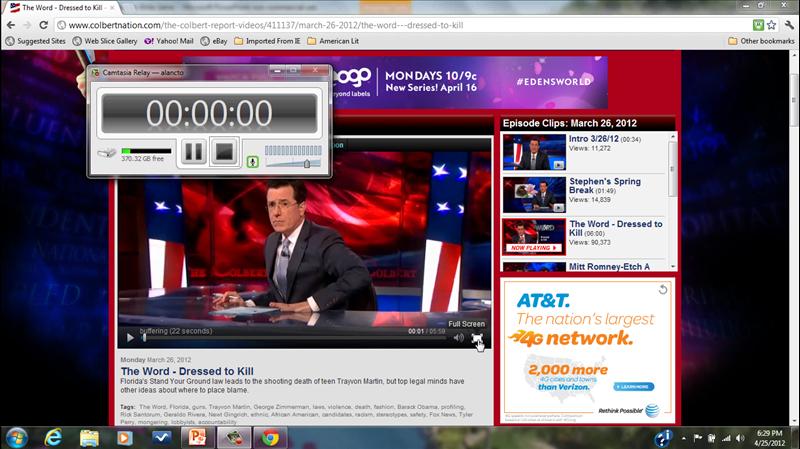Click the Barack Obama tag
Screen dimensions: 800x449
(417, 407)
